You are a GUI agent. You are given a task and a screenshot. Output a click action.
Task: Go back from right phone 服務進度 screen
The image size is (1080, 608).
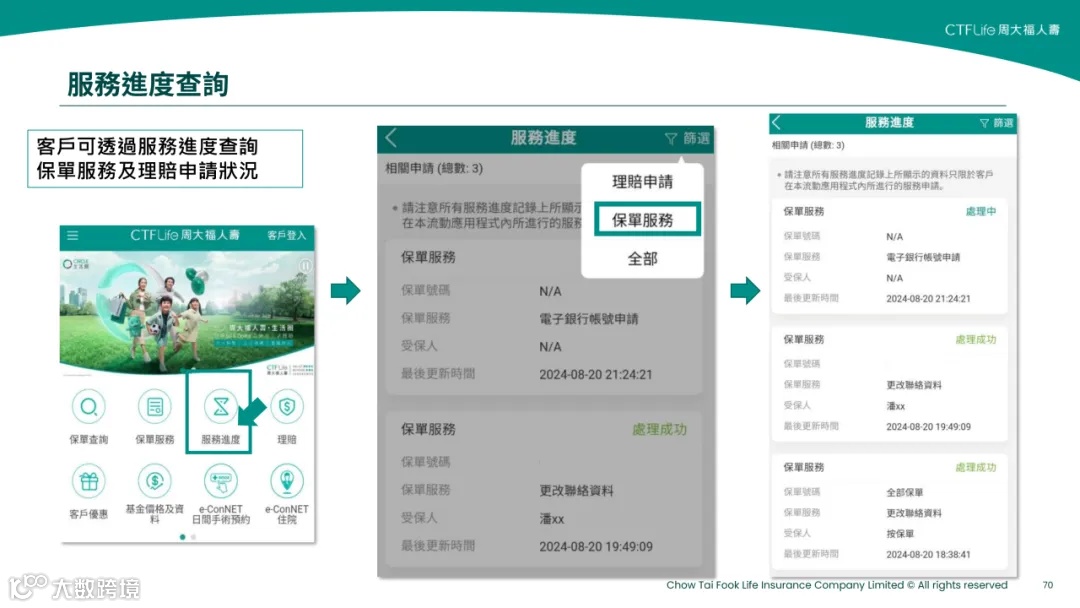(x=777, y=123)
